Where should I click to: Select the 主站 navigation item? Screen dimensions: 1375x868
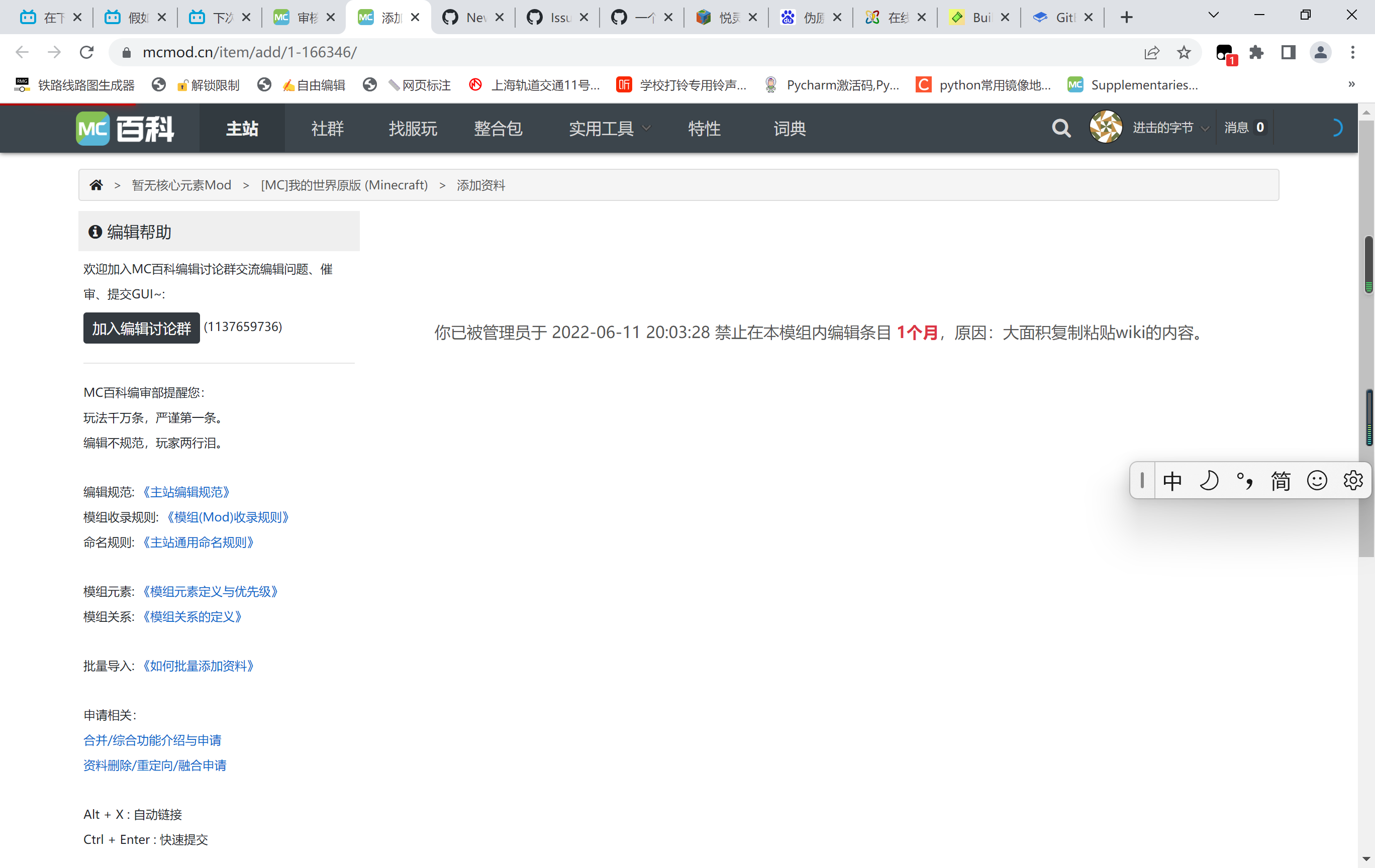(x=242, y=129)
